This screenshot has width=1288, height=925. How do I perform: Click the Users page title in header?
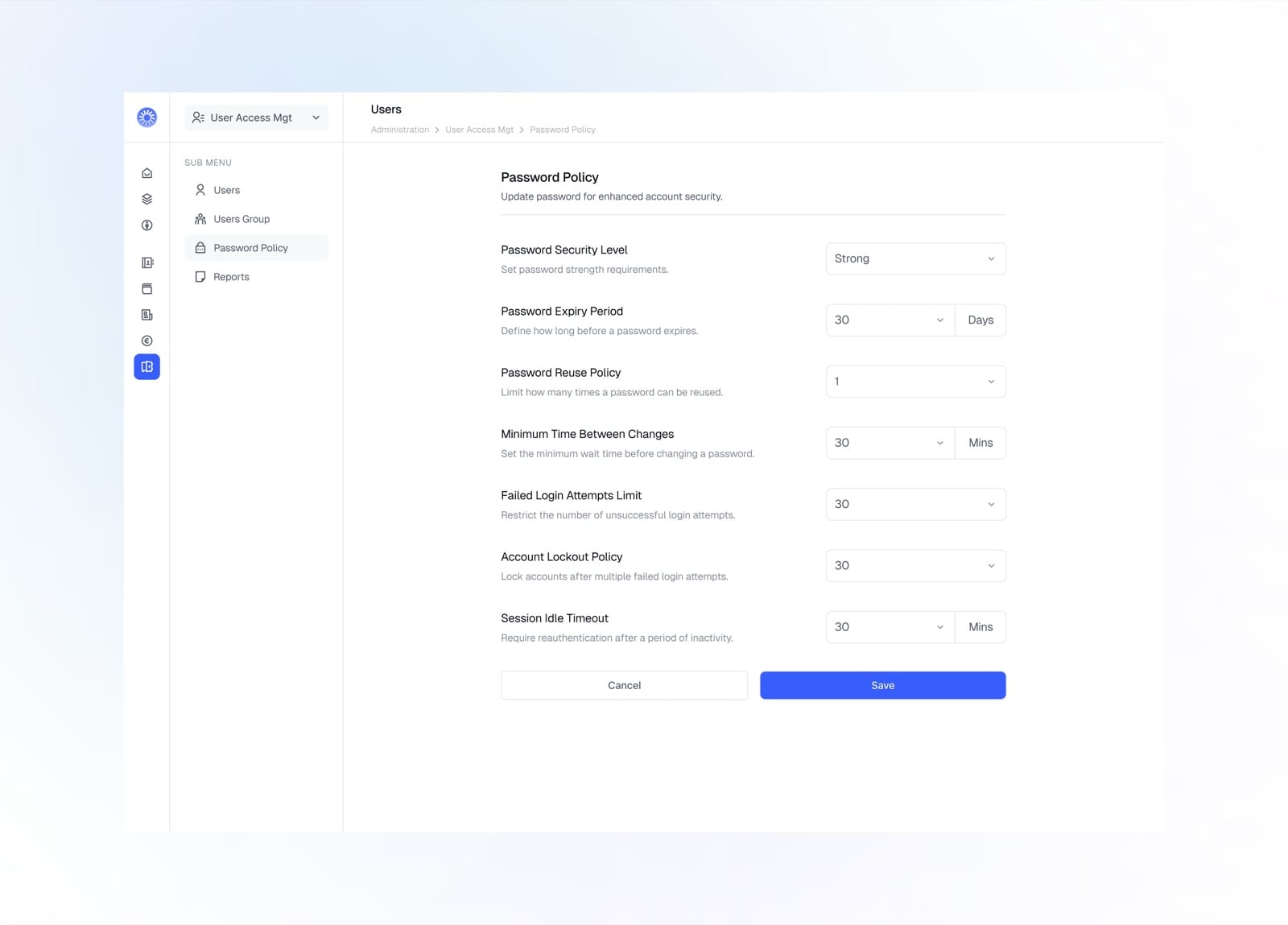pyautogui.click(x=386, y=109)
